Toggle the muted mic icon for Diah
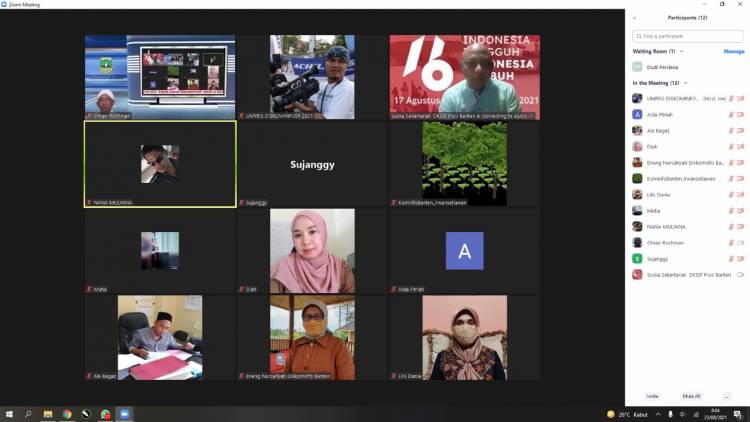The height and width of the screenshot is (422, 750). point(731,147)
